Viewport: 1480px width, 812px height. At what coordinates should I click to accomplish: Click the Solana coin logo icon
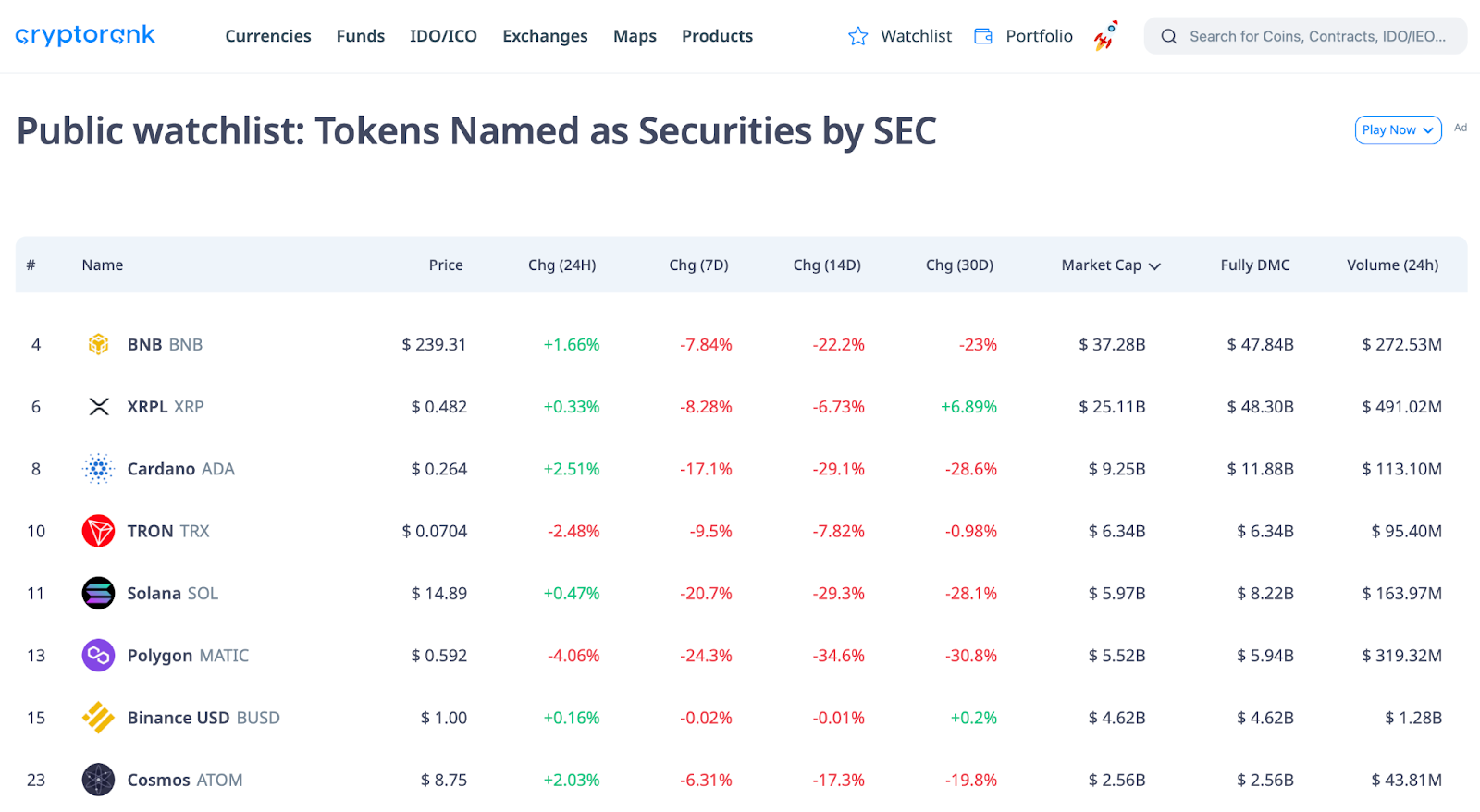pyautogui.click(x=98, y=593)
